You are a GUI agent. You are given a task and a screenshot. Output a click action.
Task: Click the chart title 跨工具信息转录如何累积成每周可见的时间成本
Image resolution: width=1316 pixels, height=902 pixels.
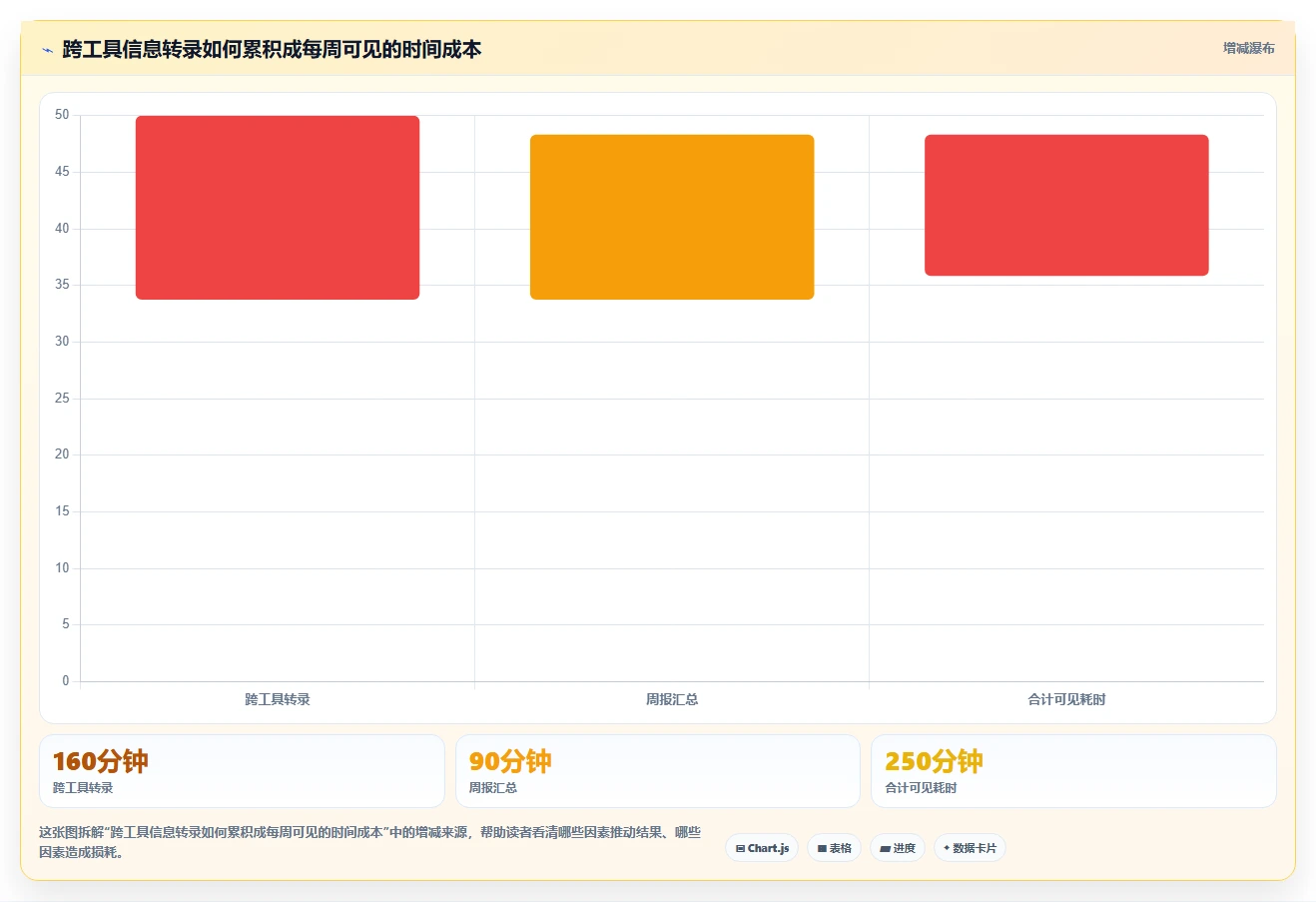(272, 49)
